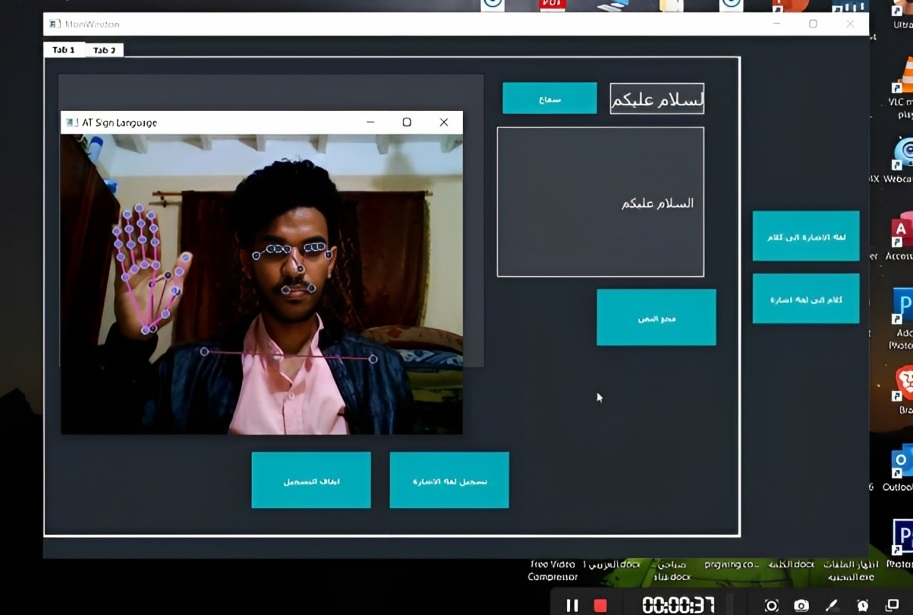Image resolution: width=913 pixels, height=615 pixels.
Task: Click the small text field showing السلام عليكم
Action: 657,98
